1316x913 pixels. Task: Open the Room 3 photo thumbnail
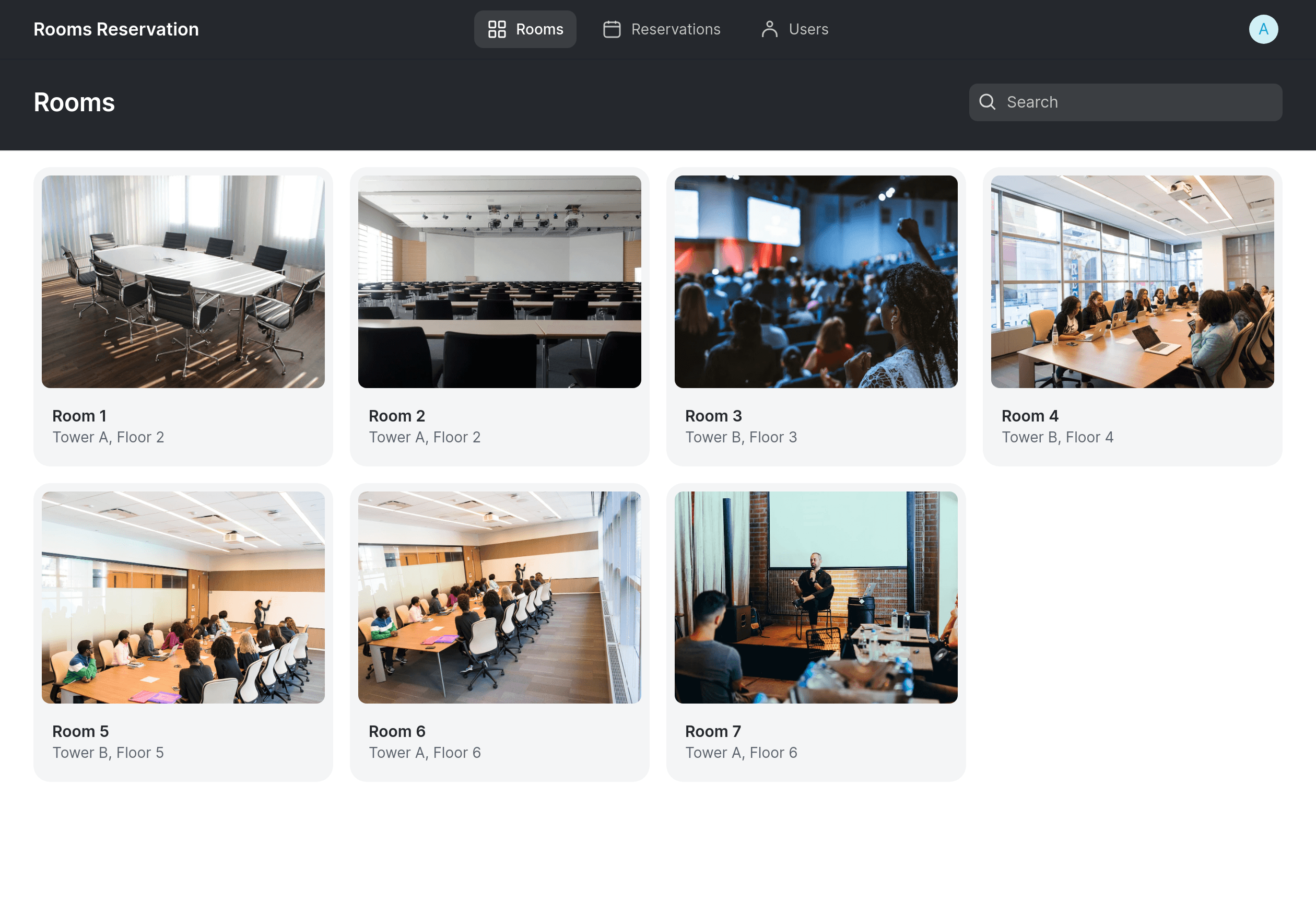pyautogui.click(x=816, y=282)
